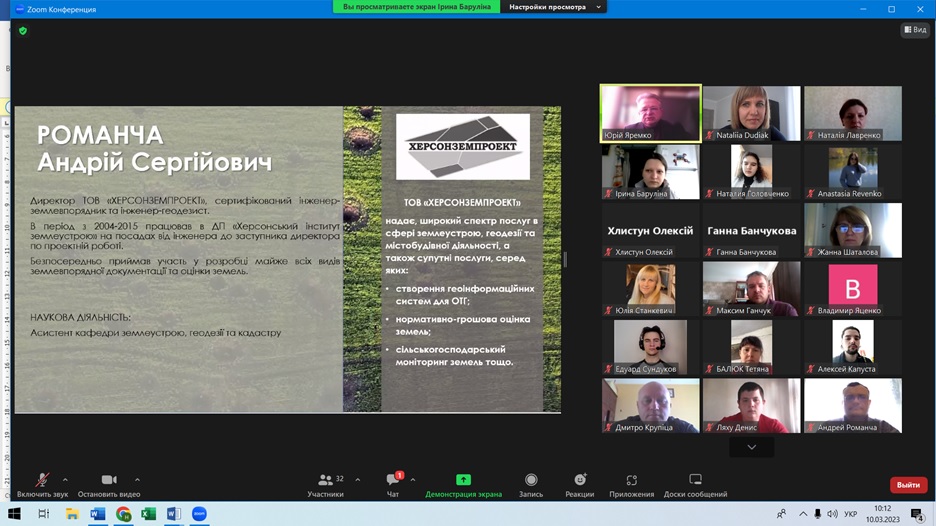
Task: Open the Участники participants panel
Action: click(x=326, y=484)
